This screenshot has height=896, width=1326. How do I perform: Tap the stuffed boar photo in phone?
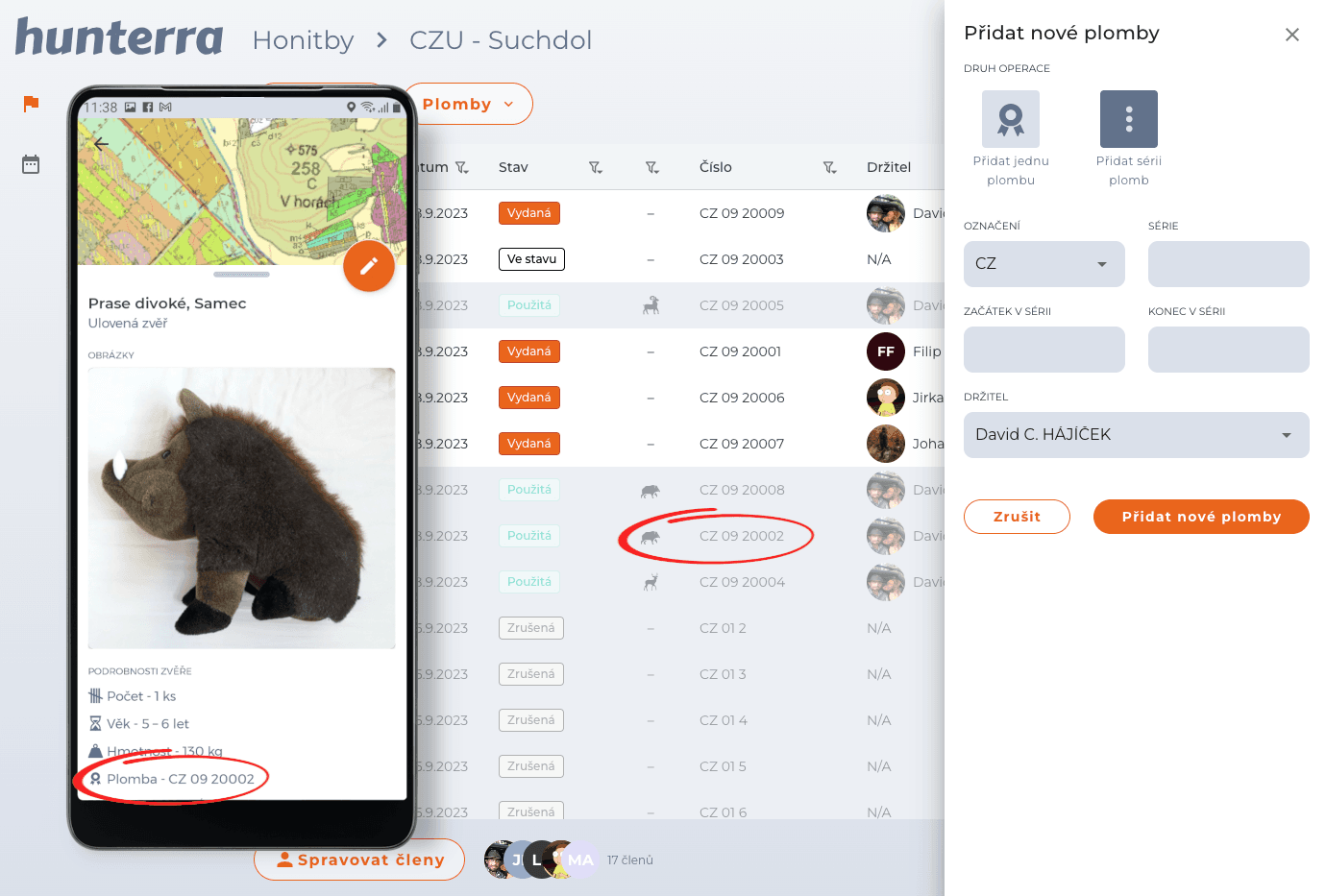pos(242,508)
